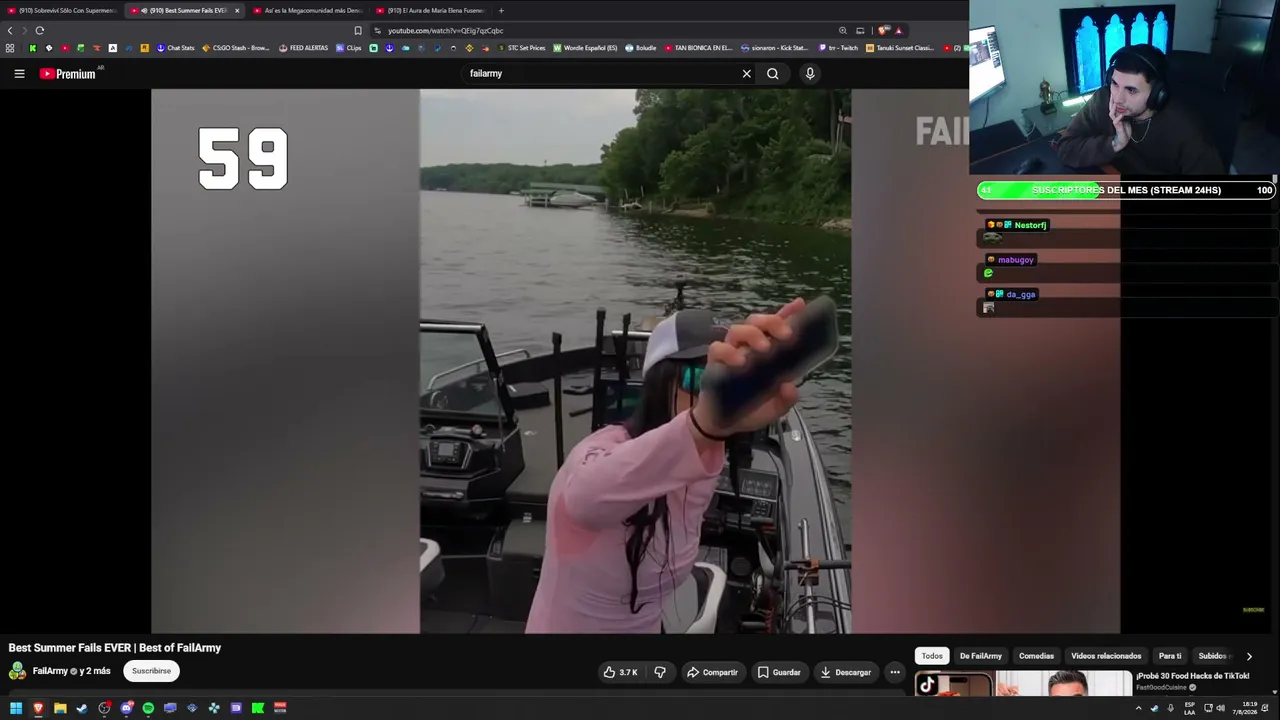
Task: Open the FailArmy channel avatar
Action: [x=17, y=671]
